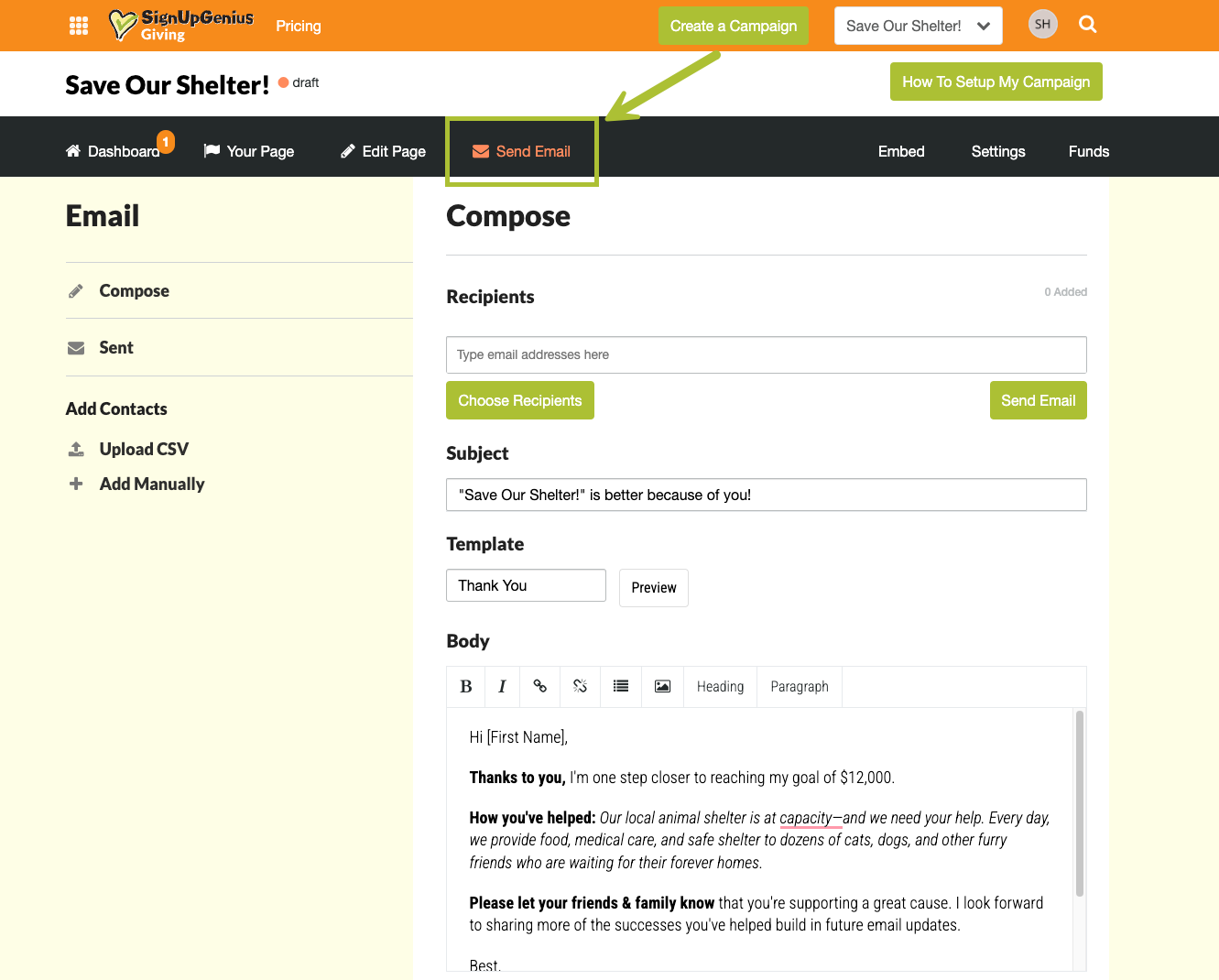Toggle bold formatting in body editor
The height and width of the screenshot is (980, 1219).
click(x=466, y=687)
